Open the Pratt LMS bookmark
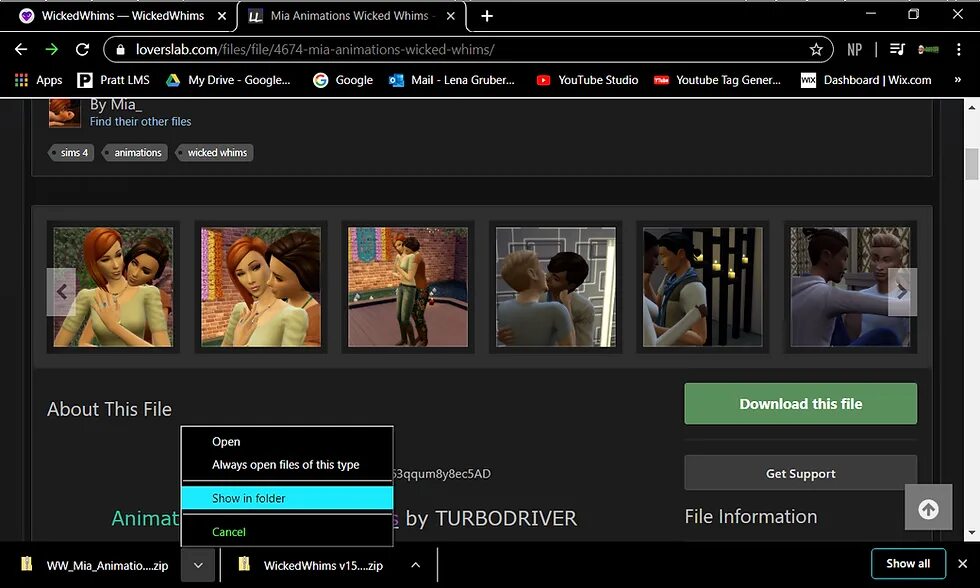 [x=113, y=80]
